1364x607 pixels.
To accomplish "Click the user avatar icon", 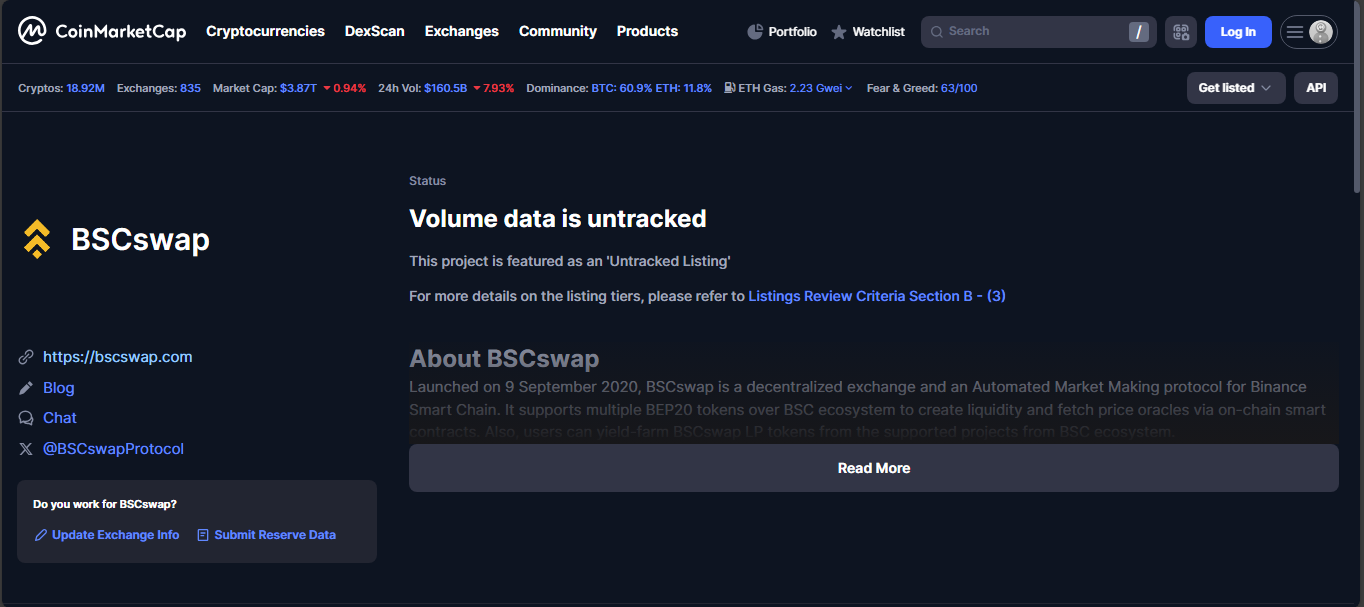I will [1321, 32].
